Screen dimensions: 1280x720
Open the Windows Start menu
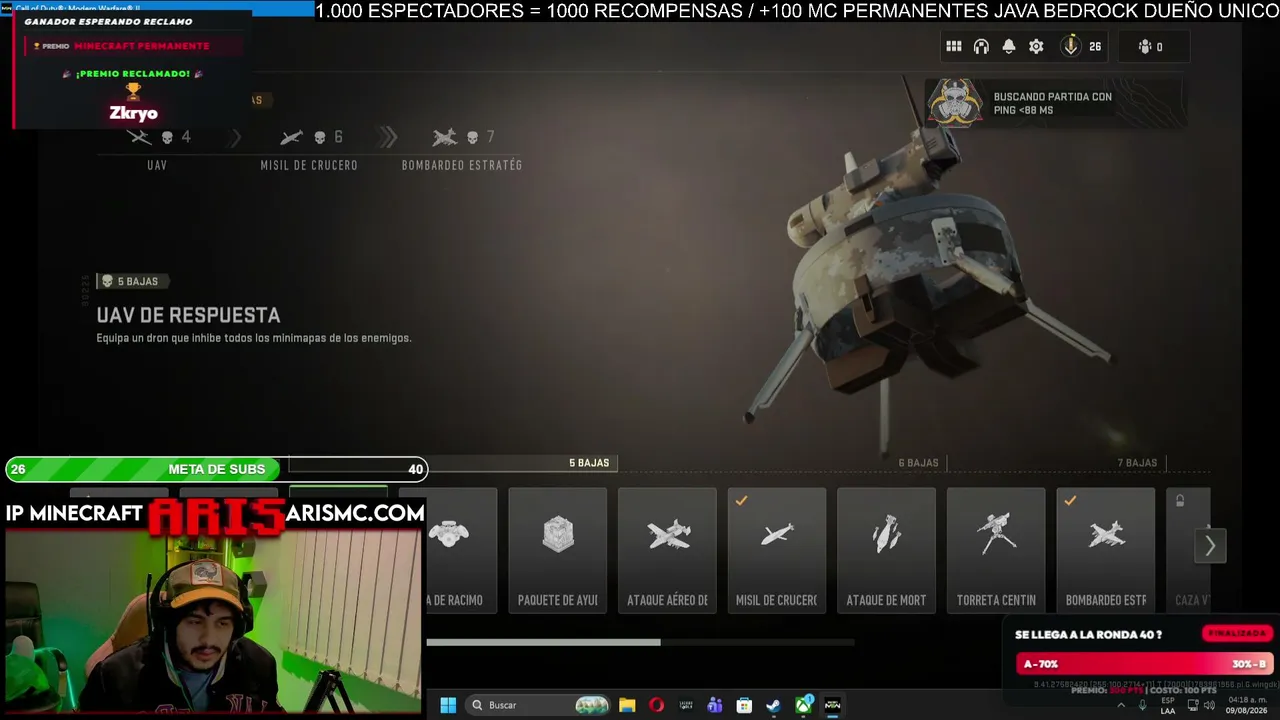[448, 705]
